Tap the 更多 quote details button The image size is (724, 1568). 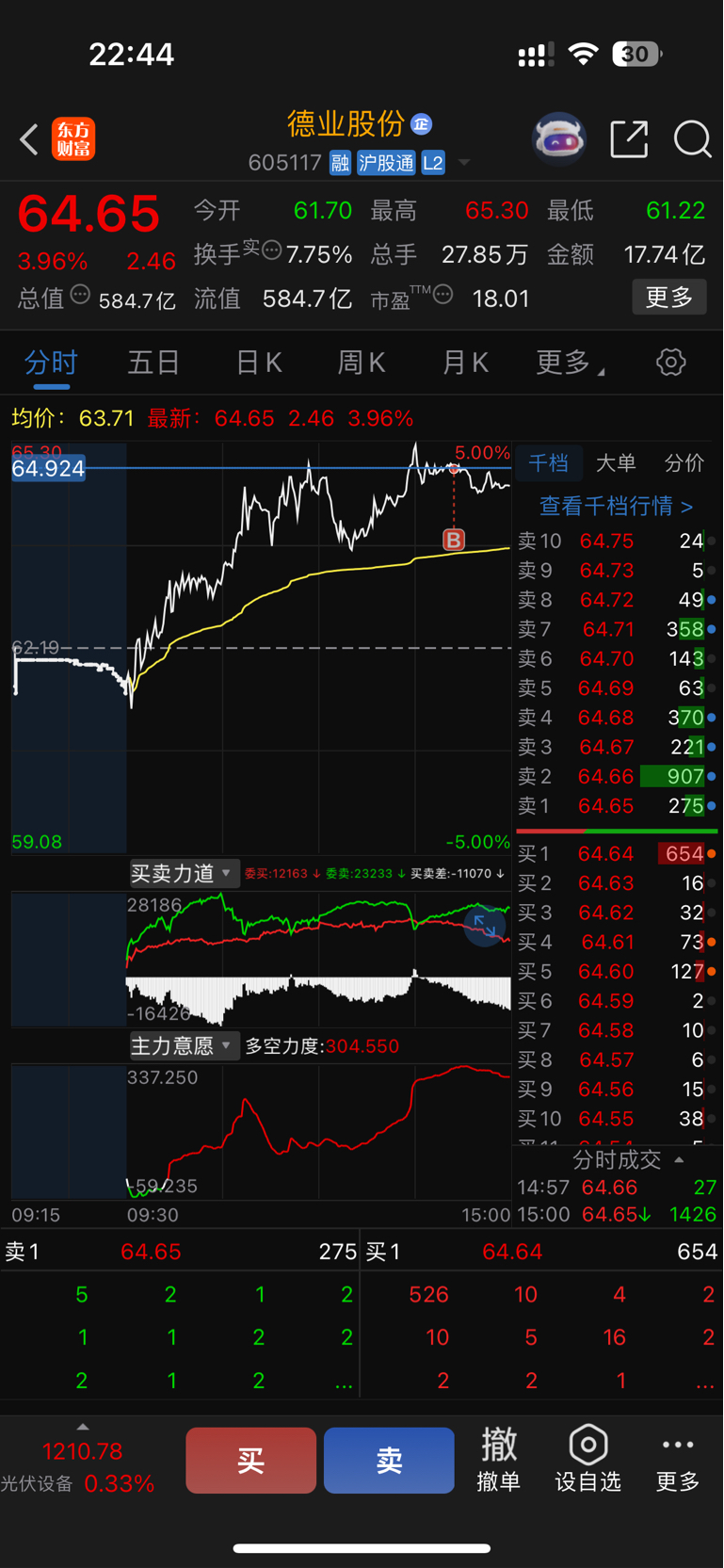coord(669,298)
